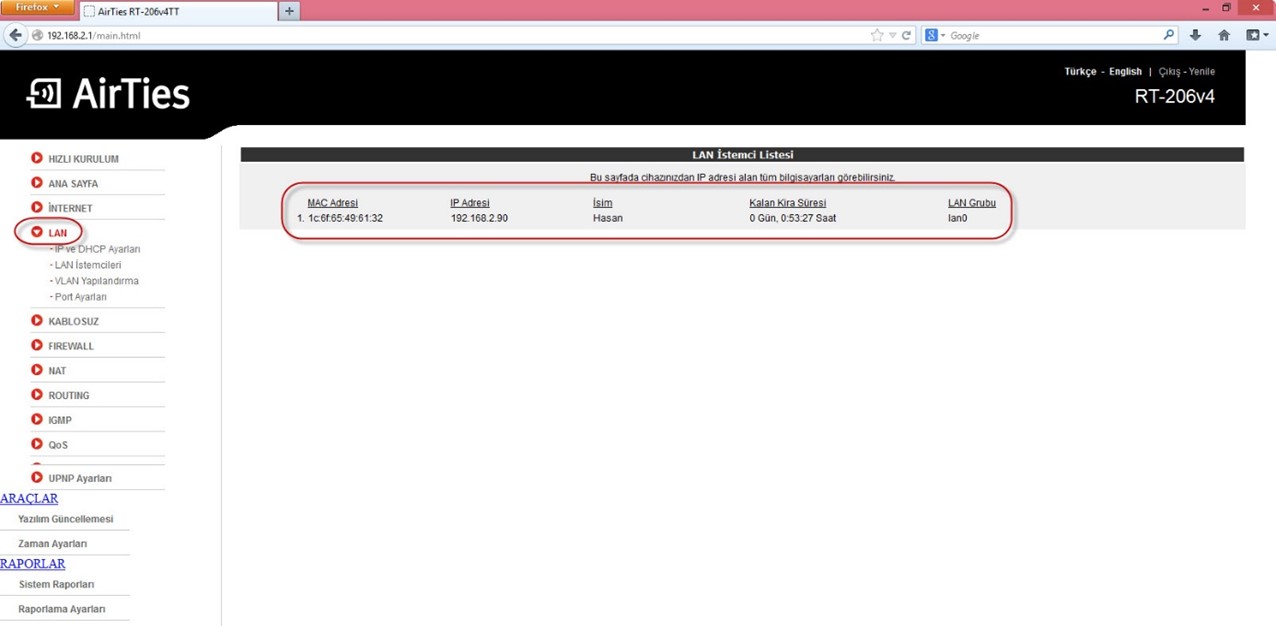This screenshot has height=626, width=1276.
Task: Click the ARAÇLAR link
Action: 29,499
